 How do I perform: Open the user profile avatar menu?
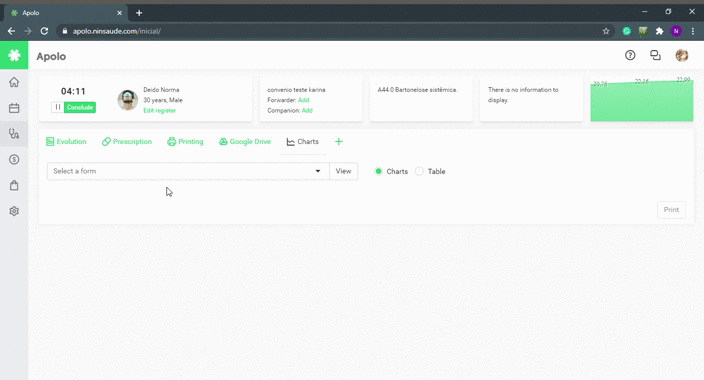[x=682, y=55]
